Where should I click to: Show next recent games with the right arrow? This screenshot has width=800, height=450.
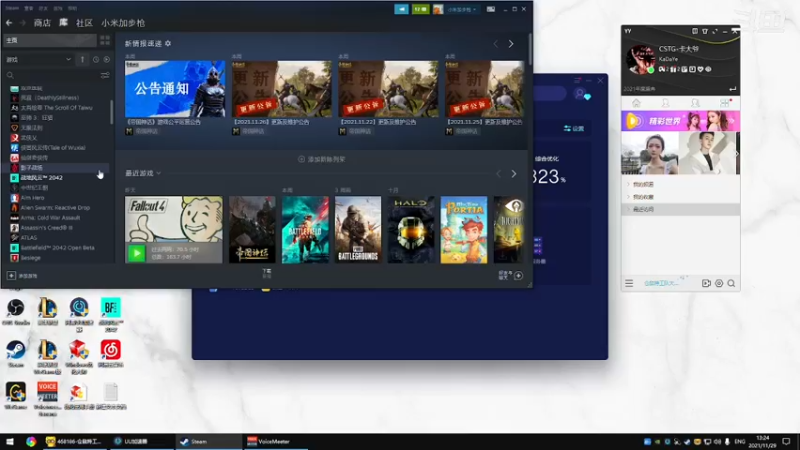(x=514, y=174)
